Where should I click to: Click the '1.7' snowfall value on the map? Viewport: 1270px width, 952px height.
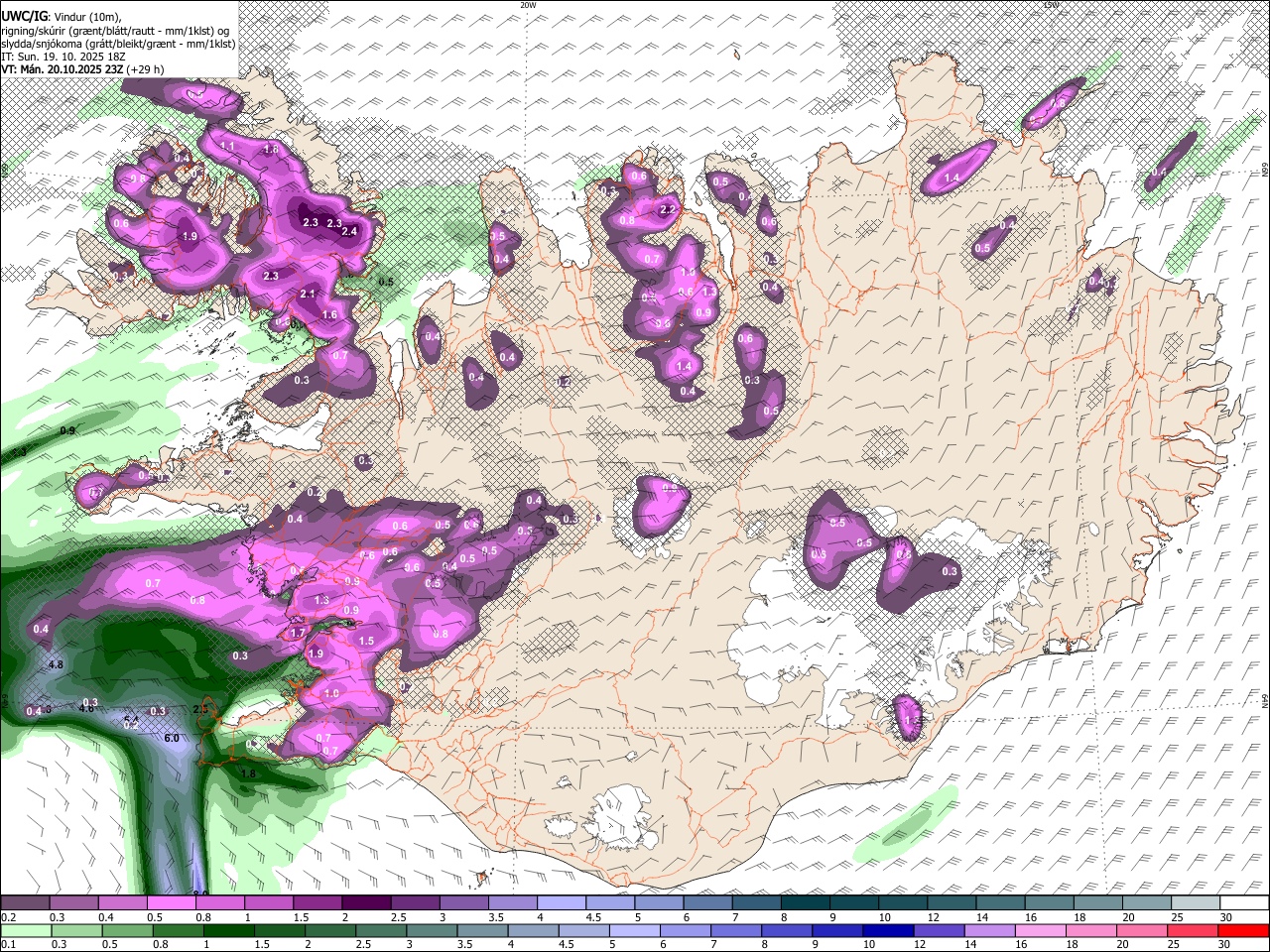[x=298, y=633]
